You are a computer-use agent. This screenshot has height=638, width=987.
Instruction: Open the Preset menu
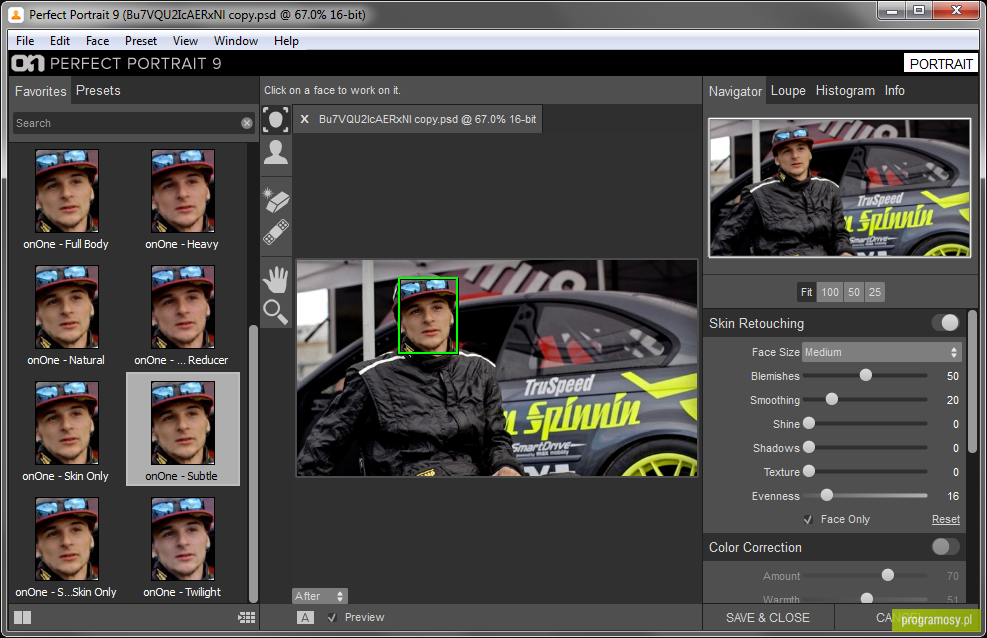(x=141, y=41)
